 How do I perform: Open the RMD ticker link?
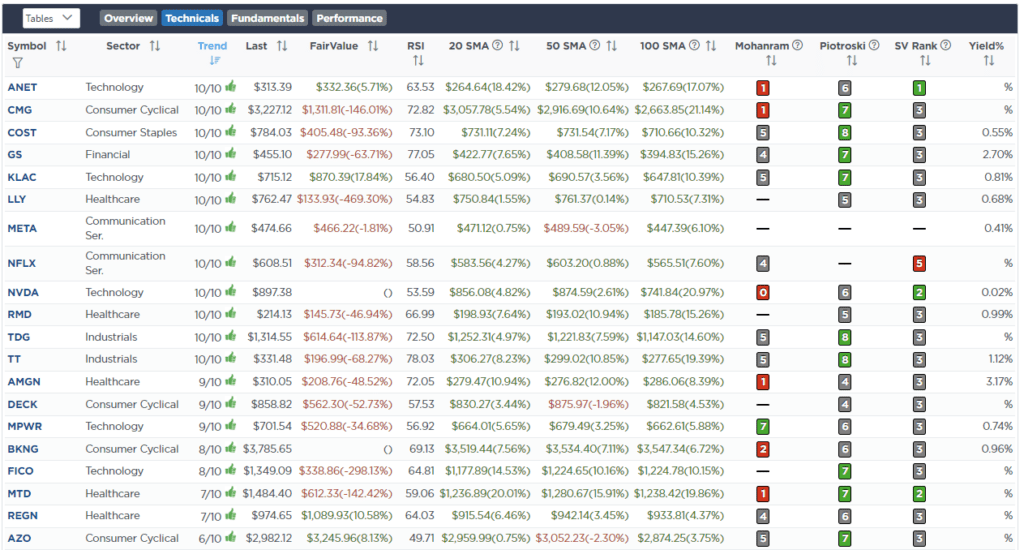click(20, 314)
